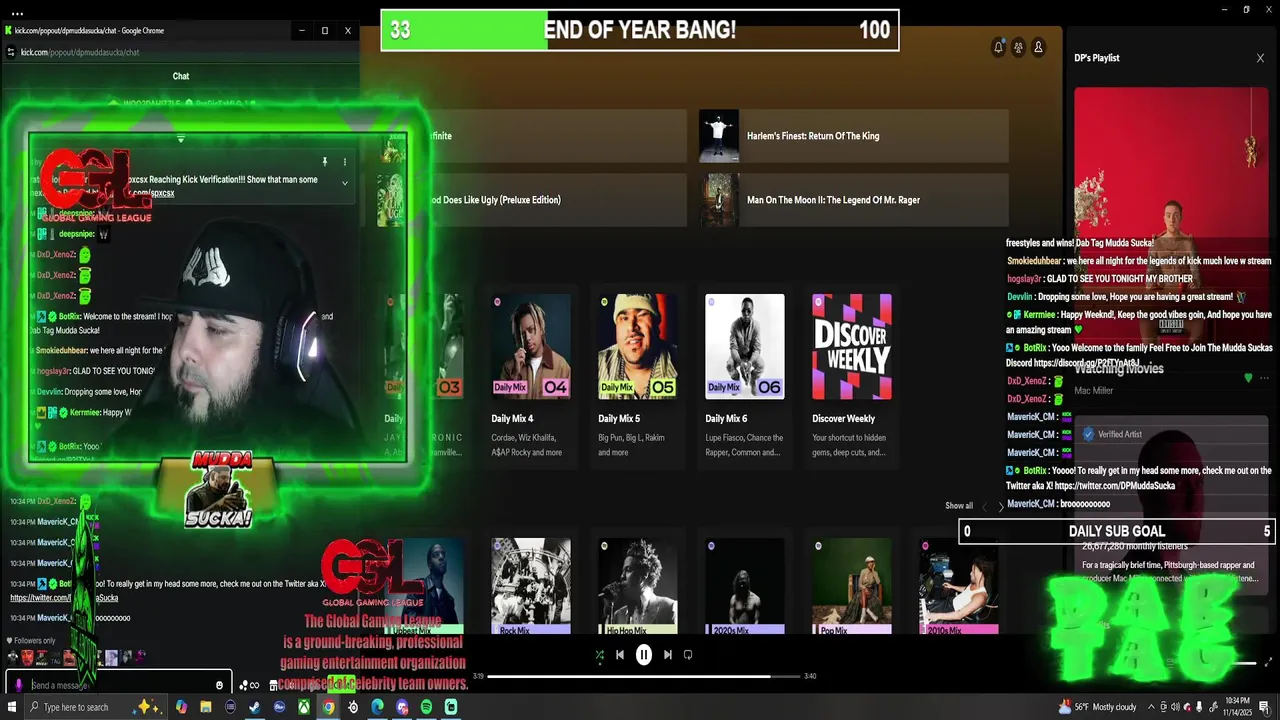Open Spotify notifications bell icon

(998, 47)
